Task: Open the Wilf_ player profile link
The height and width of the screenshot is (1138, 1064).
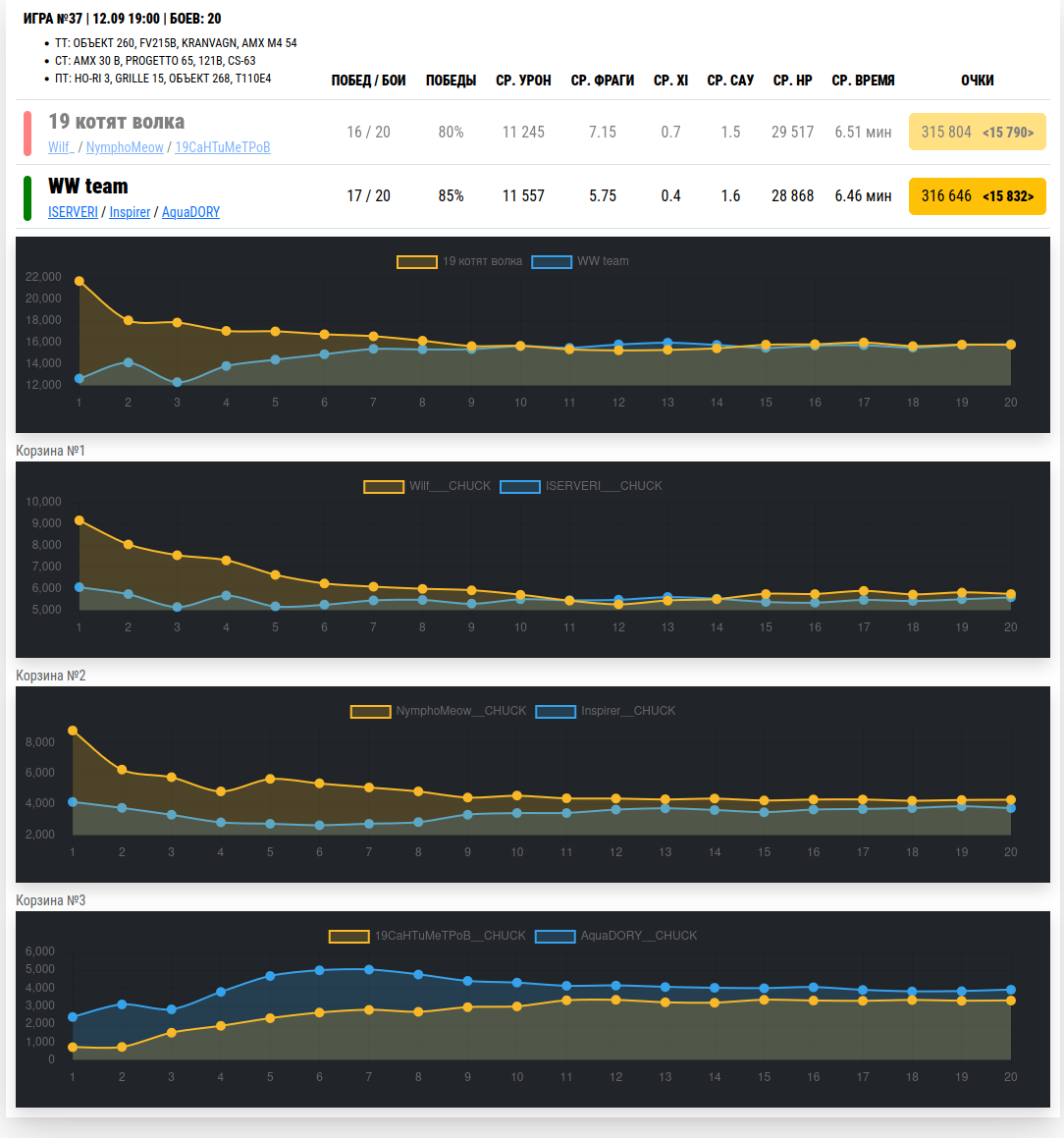Action: (x=60, y=147)
